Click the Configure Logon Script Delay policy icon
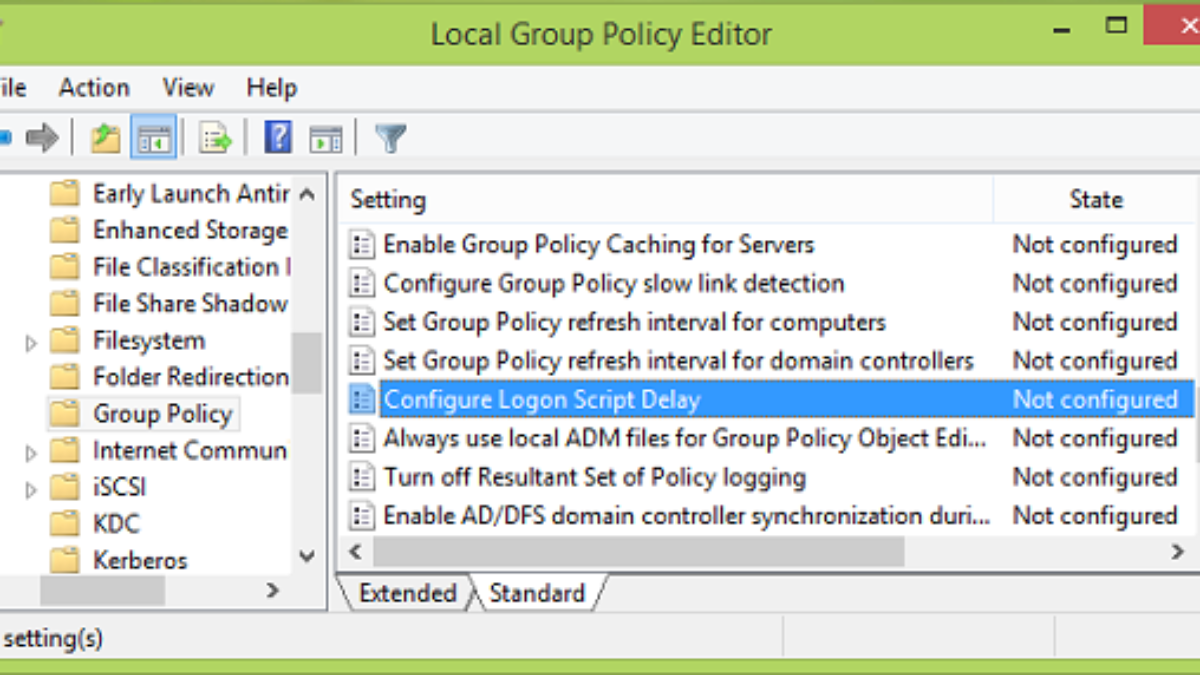The height and width of the screenshot is (675, 1200). coord(361,400)
